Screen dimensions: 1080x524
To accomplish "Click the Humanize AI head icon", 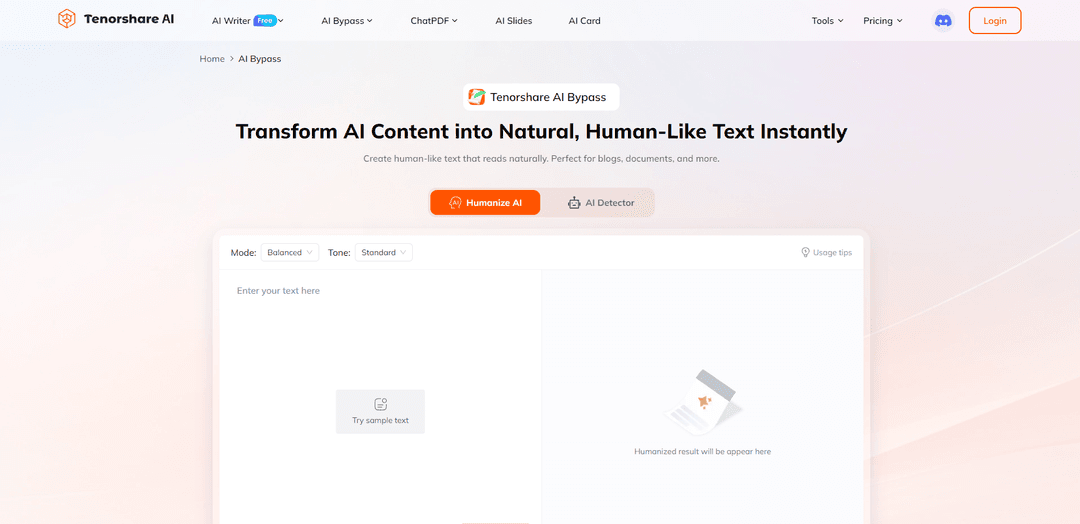I will click(455, 202).
